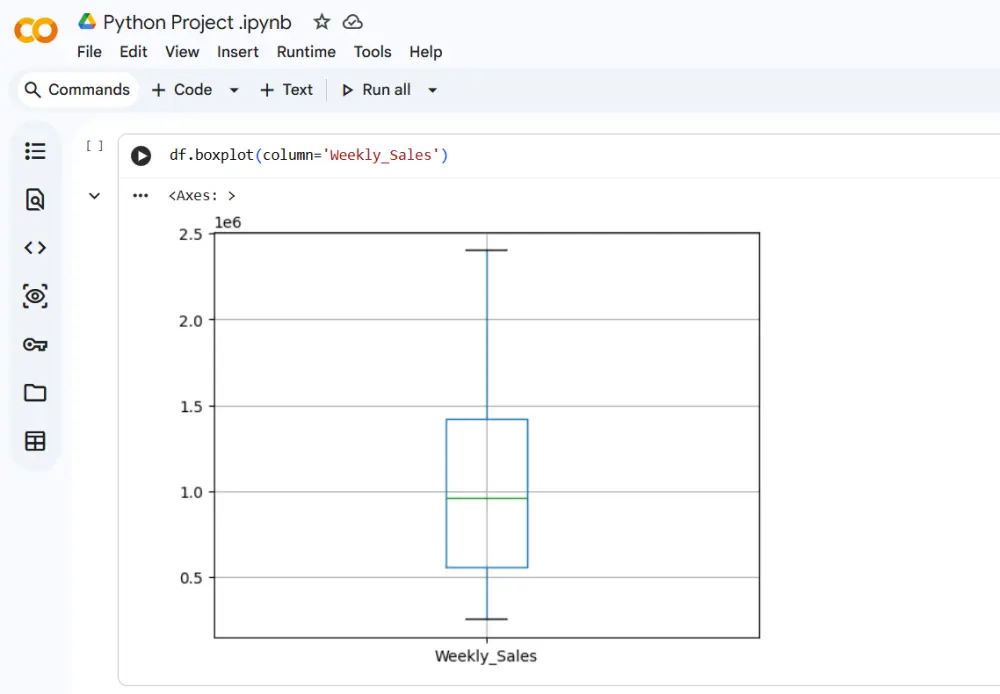Open the Insert menu
This screenshot has width=1000, height=694.
(238, 52)
